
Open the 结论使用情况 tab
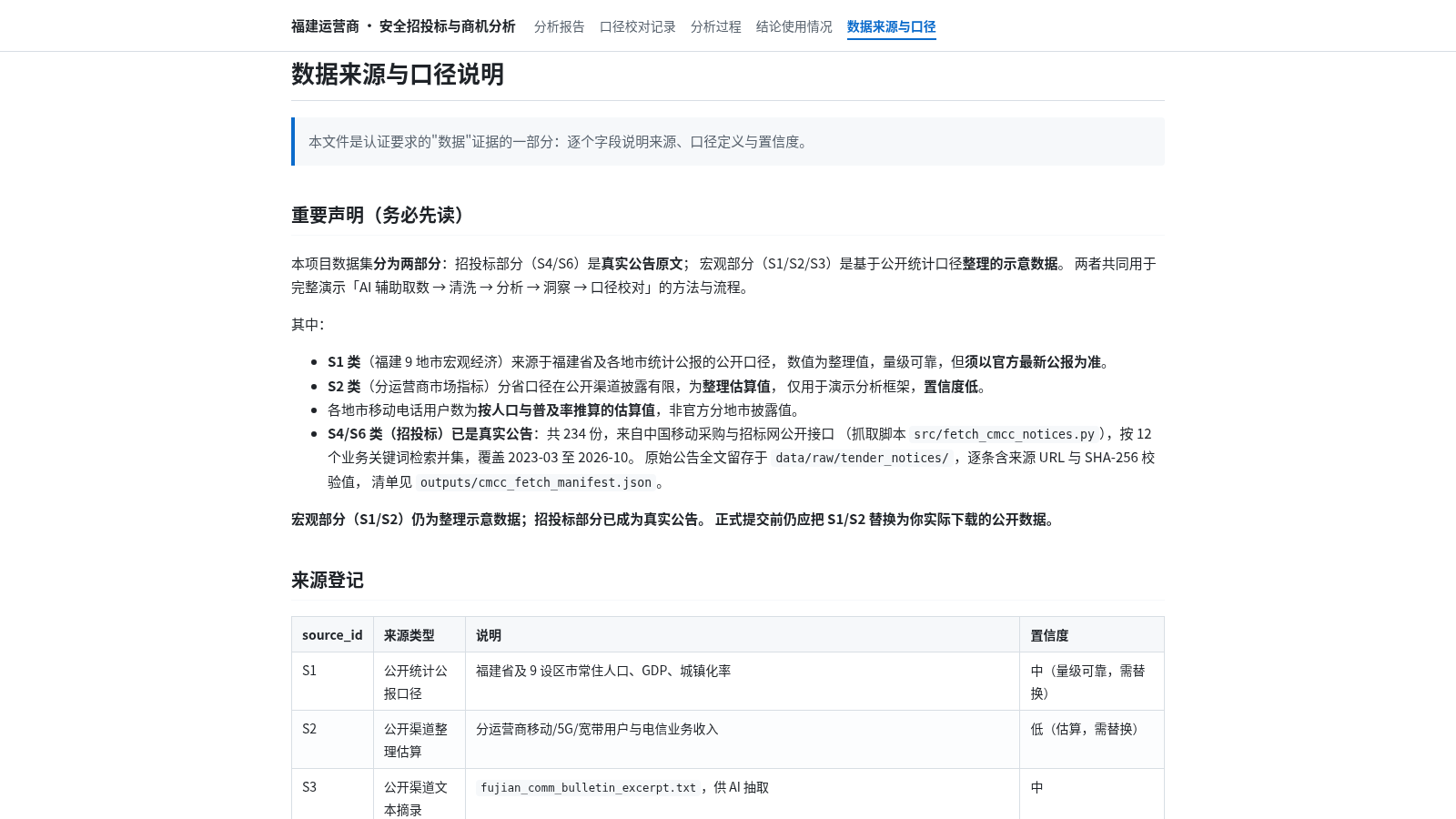794,26
